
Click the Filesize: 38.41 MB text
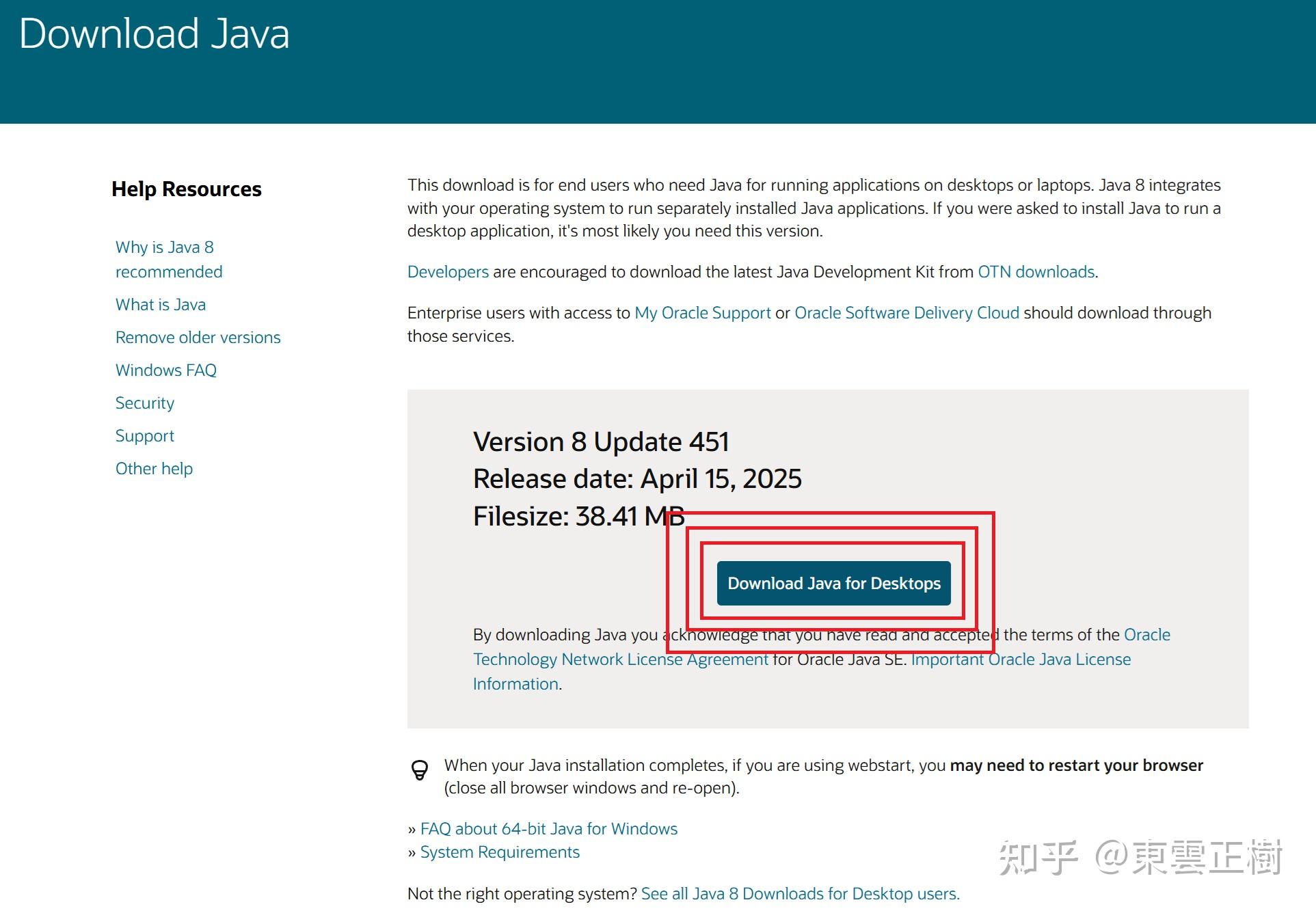(x=579, y=517)
